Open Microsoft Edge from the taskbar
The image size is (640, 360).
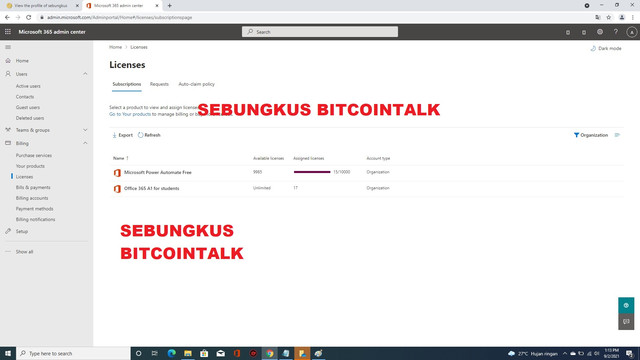pyautogui.click(x=171, y=353)
